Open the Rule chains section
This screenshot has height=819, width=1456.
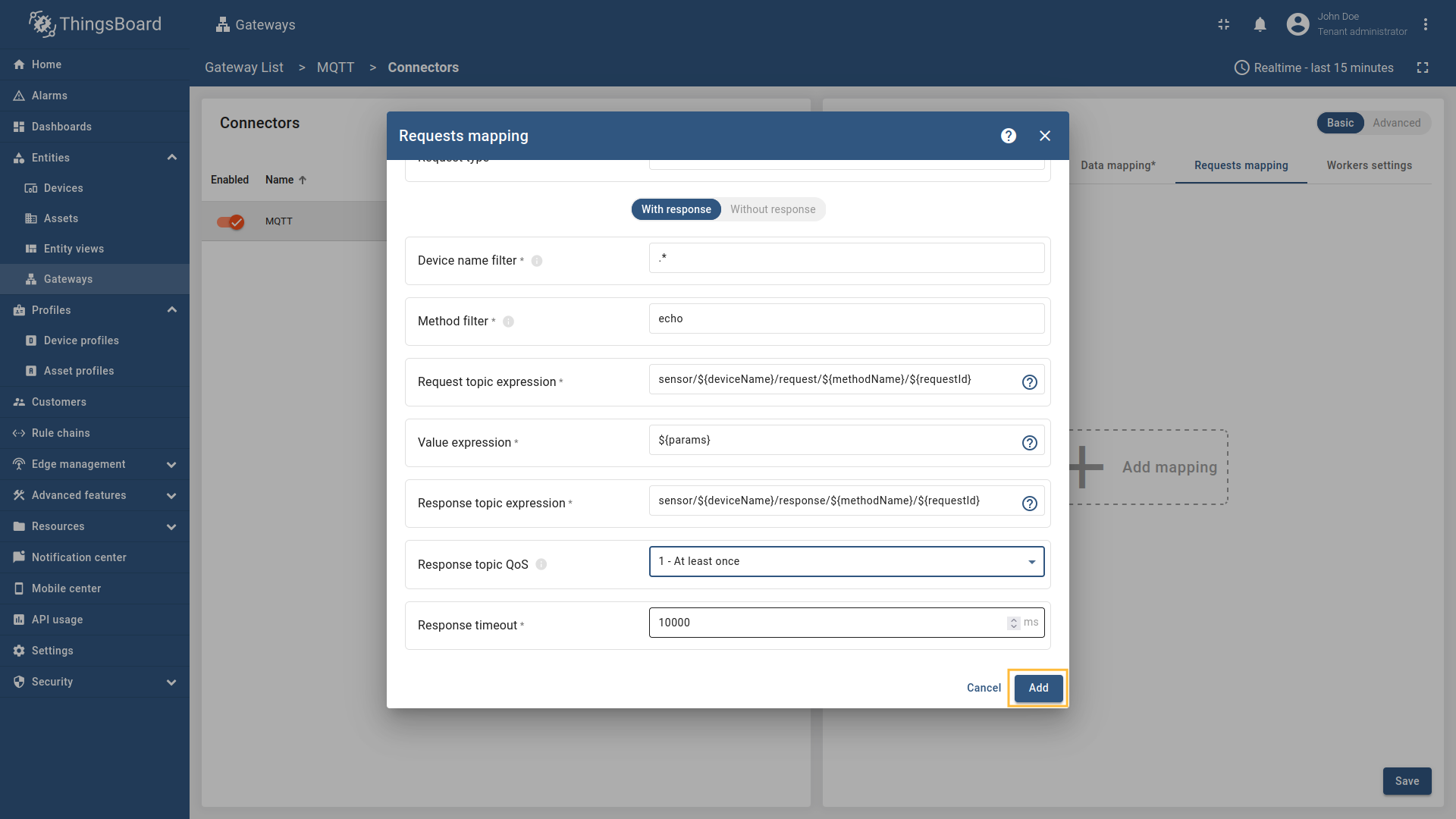tap(59, 432)
